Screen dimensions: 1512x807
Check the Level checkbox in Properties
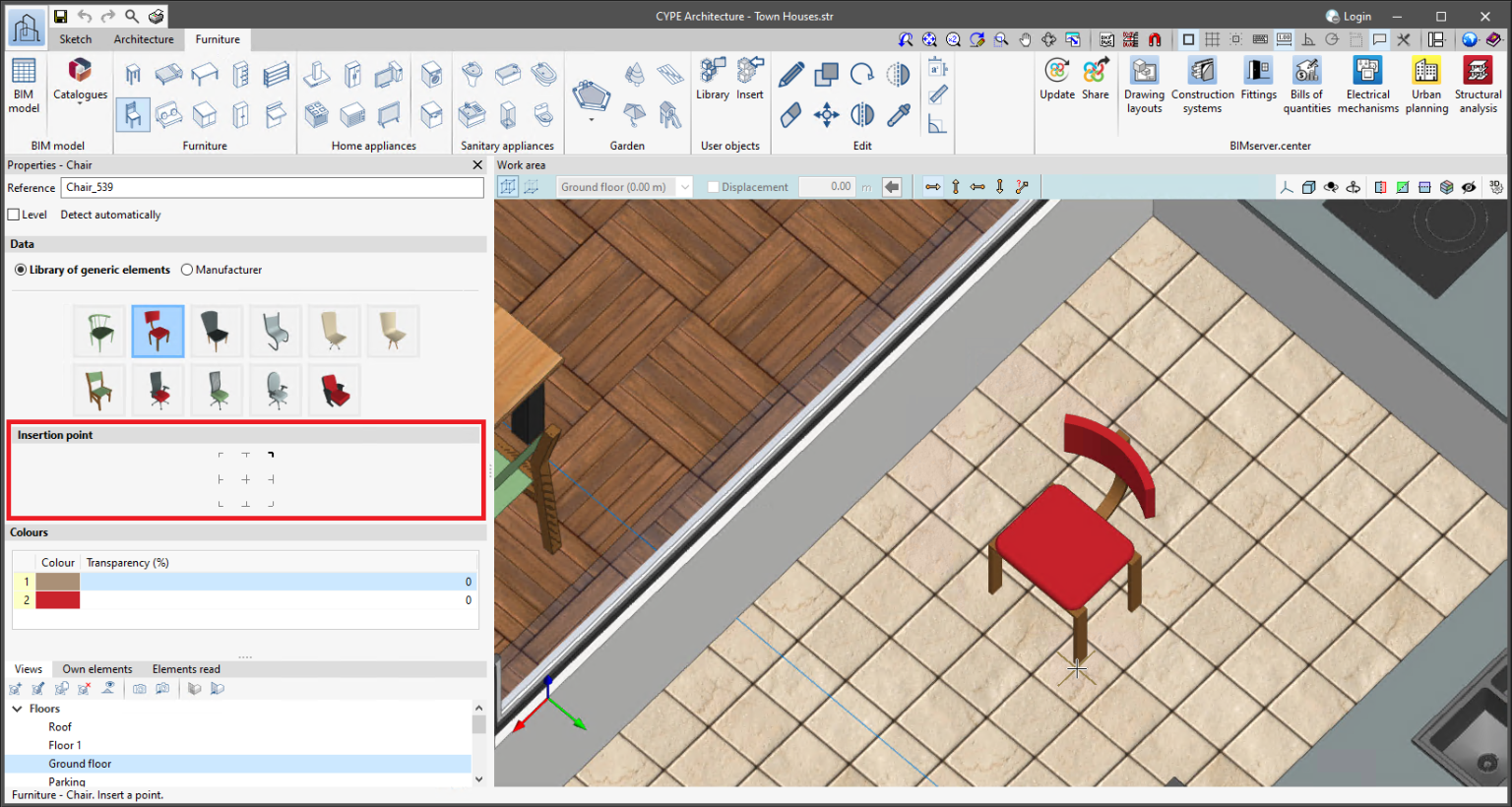(14, 214)
